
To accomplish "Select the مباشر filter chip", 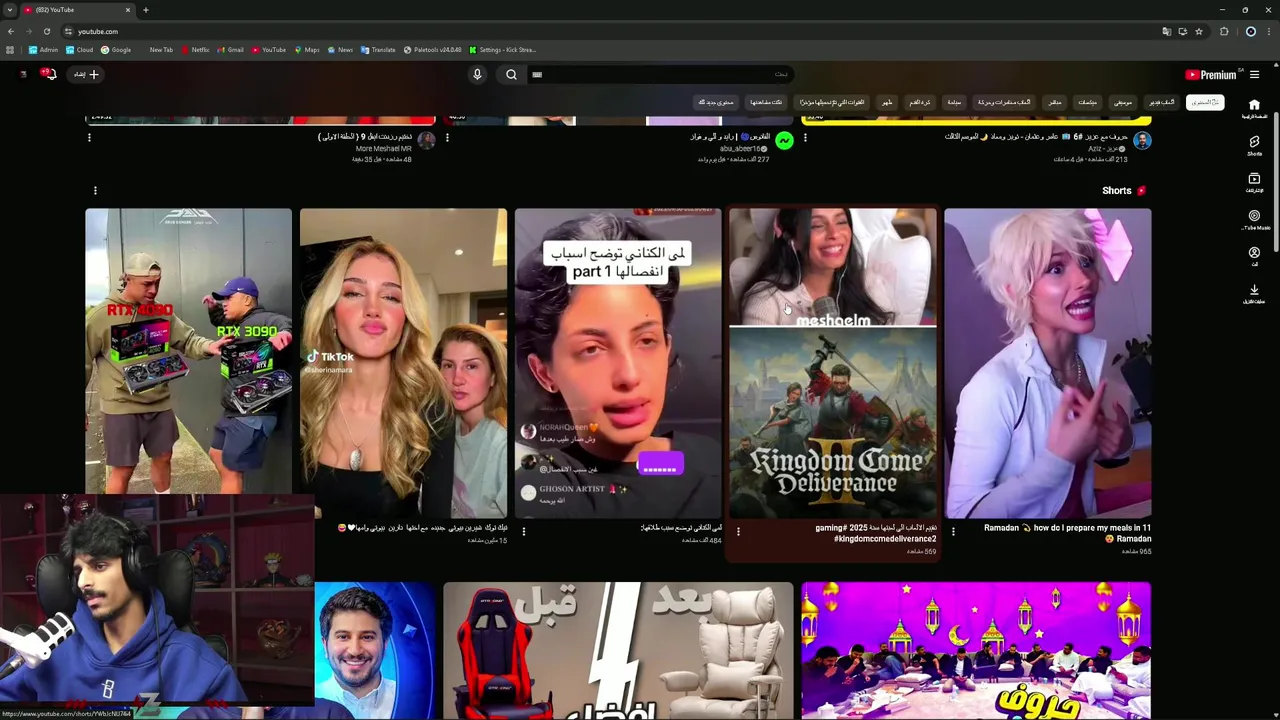I will 1055,102.
